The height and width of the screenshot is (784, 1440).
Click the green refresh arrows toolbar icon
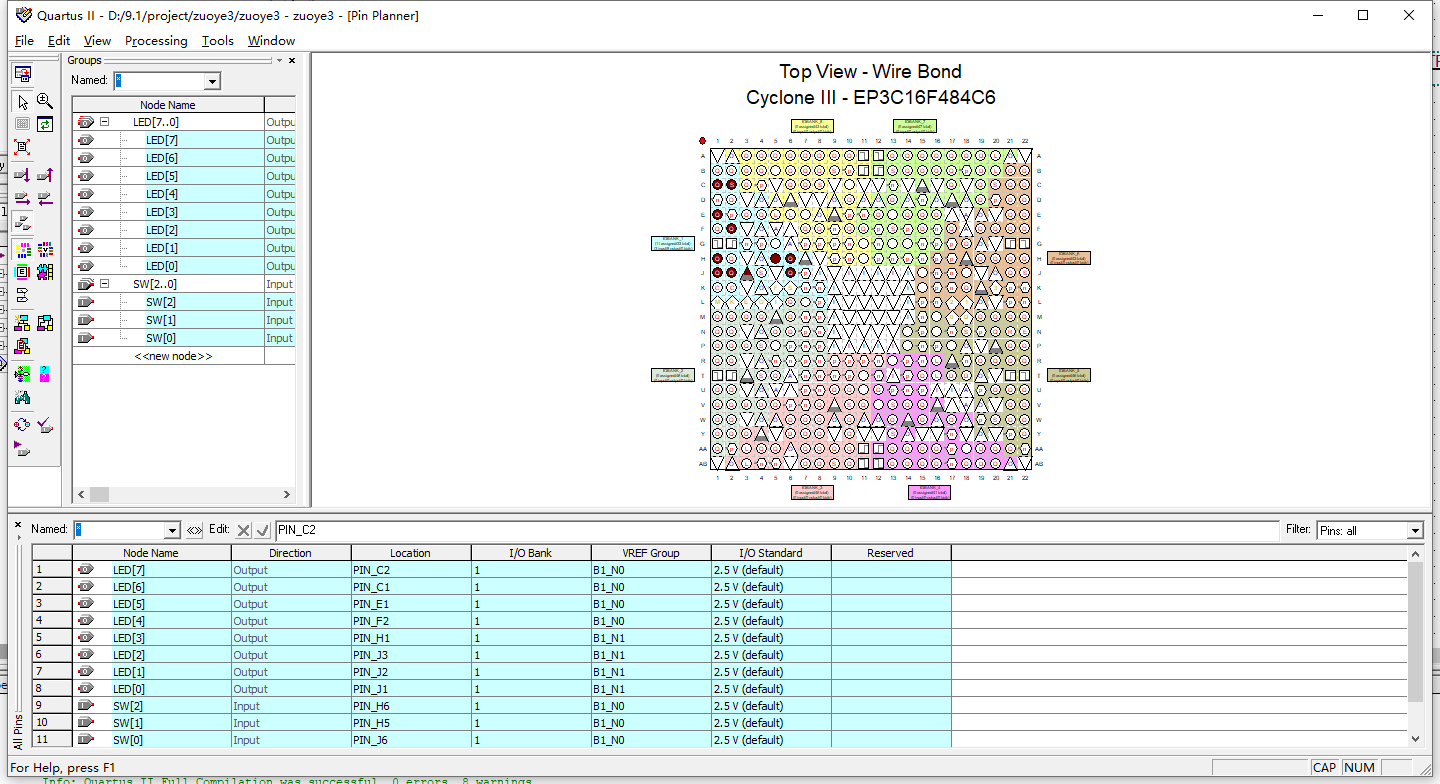pyautogui.click(x=45, y=124)
